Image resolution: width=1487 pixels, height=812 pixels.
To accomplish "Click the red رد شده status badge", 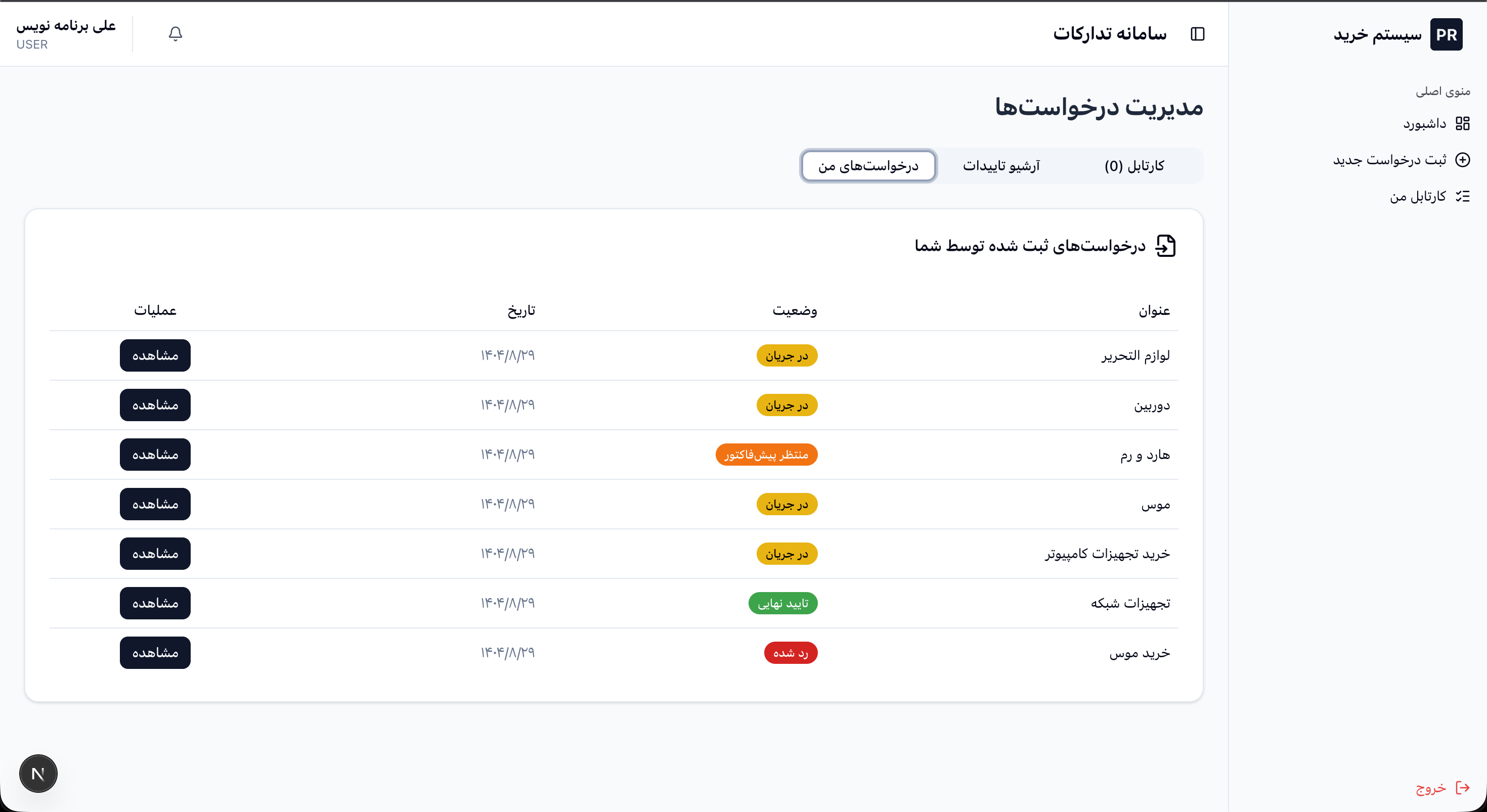I will pyautogui.click(x=790, y=653).
